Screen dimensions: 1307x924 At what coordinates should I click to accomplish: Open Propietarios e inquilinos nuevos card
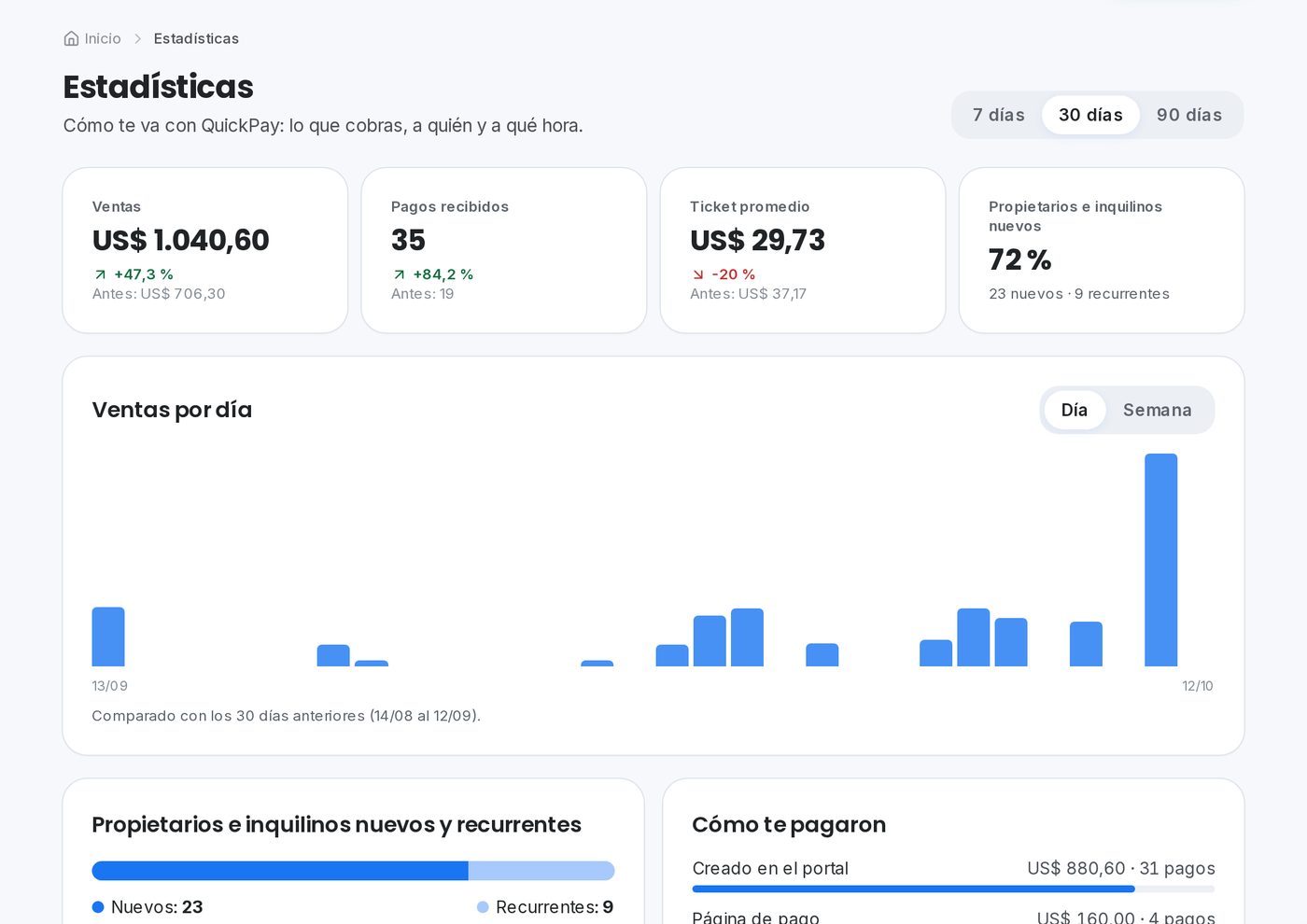pos(1102,250)
